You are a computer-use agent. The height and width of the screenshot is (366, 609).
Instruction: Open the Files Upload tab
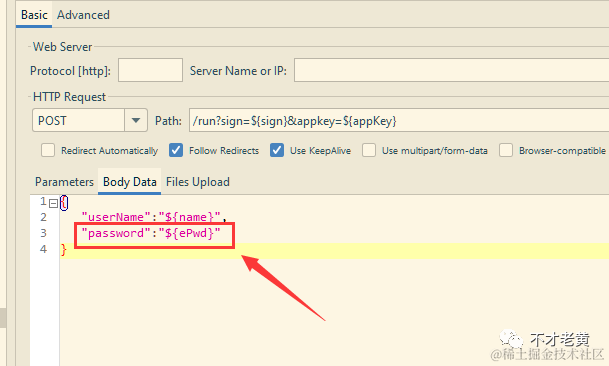point(198,182)
